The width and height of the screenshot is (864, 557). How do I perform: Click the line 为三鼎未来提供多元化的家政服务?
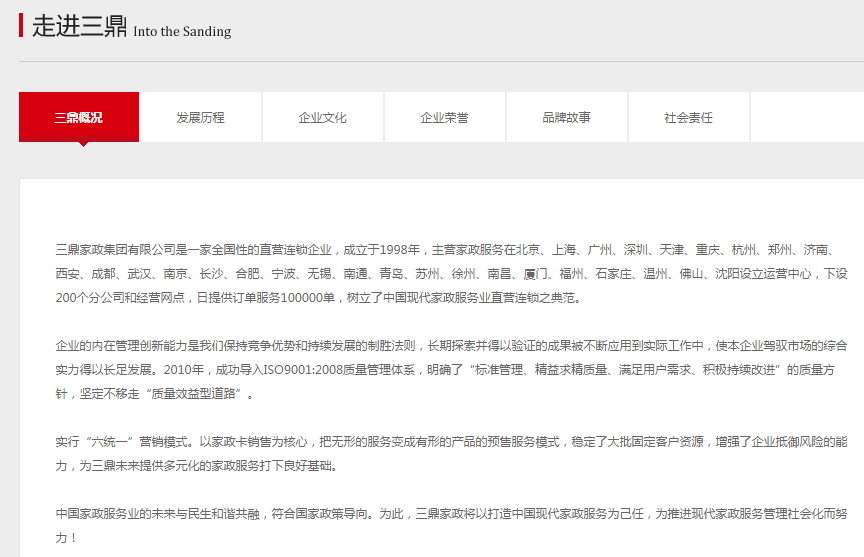pos(197,466)
